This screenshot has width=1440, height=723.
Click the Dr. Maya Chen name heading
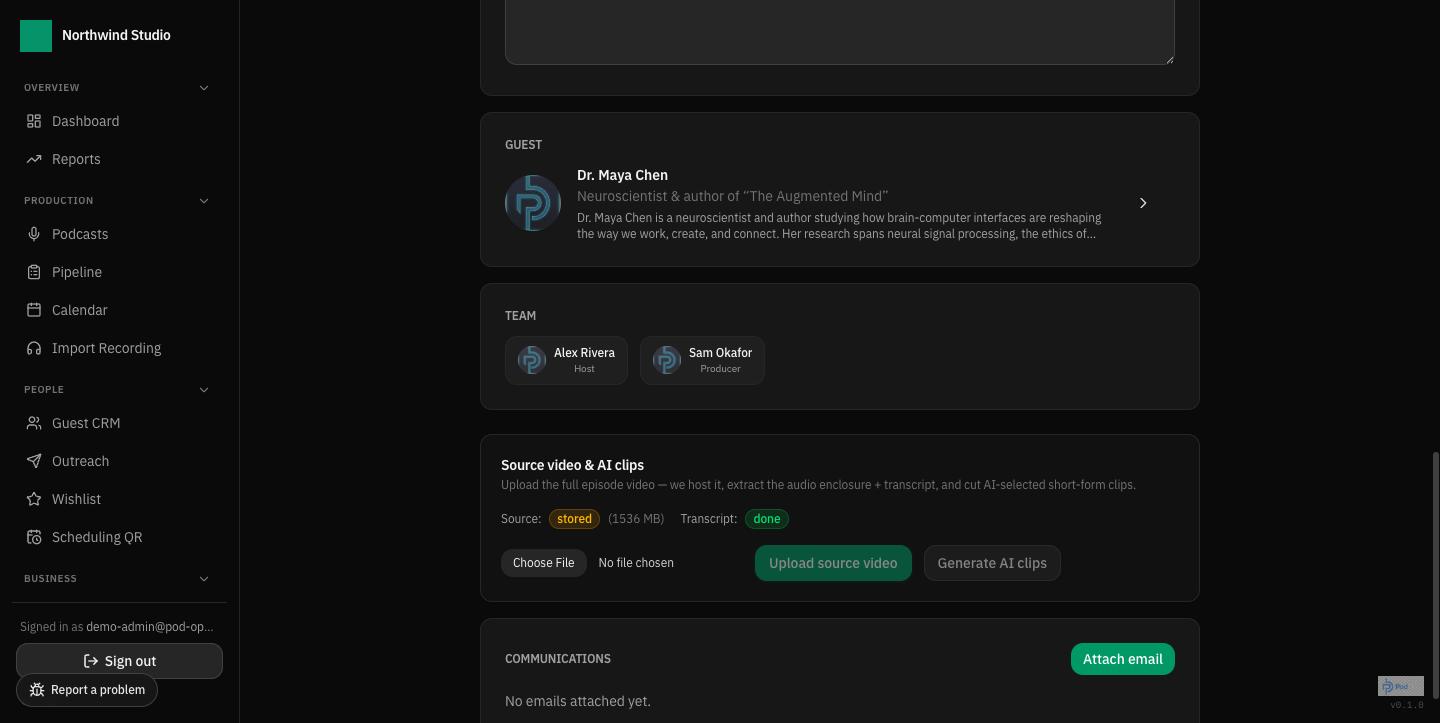622,175
